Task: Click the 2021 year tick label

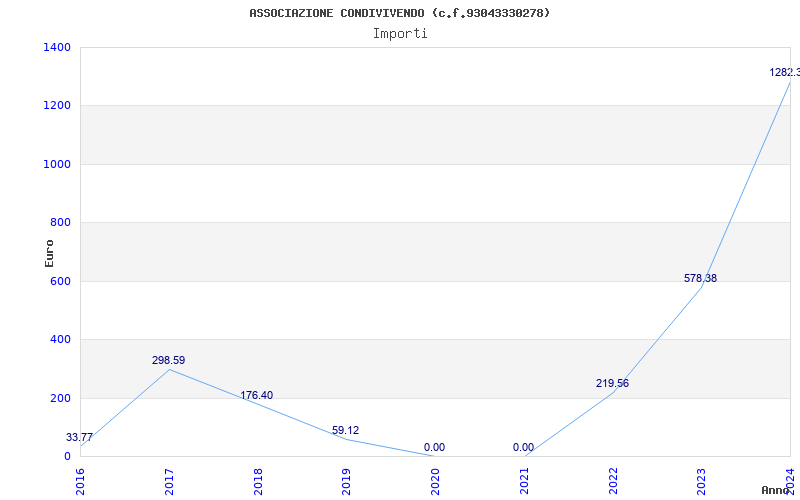Action: (524, 481)
